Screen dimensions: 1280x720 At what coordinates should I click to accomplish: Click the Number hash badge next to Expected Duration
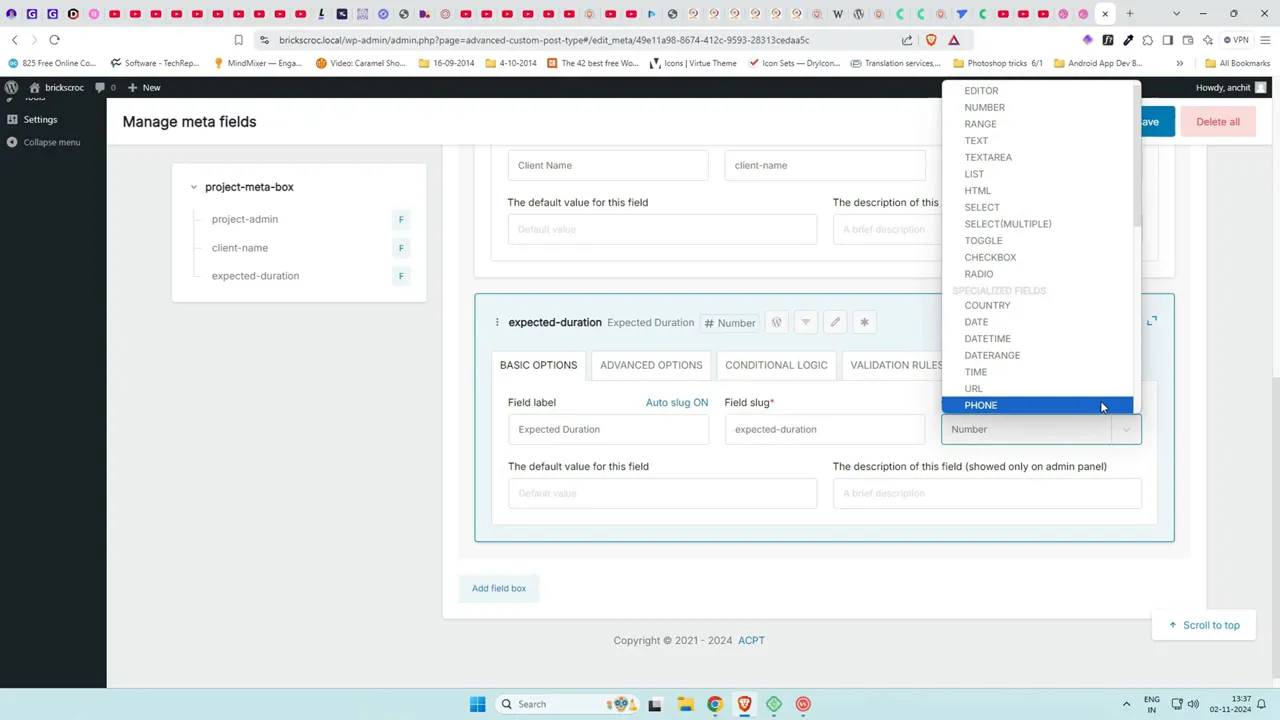point(730,322)
